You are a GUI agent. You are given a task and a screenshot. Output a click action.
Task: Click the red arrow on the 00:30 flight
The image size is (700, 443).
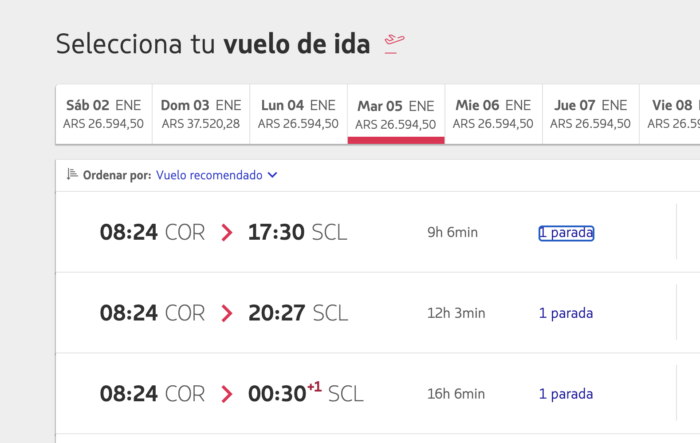click(x=227, y=394)
